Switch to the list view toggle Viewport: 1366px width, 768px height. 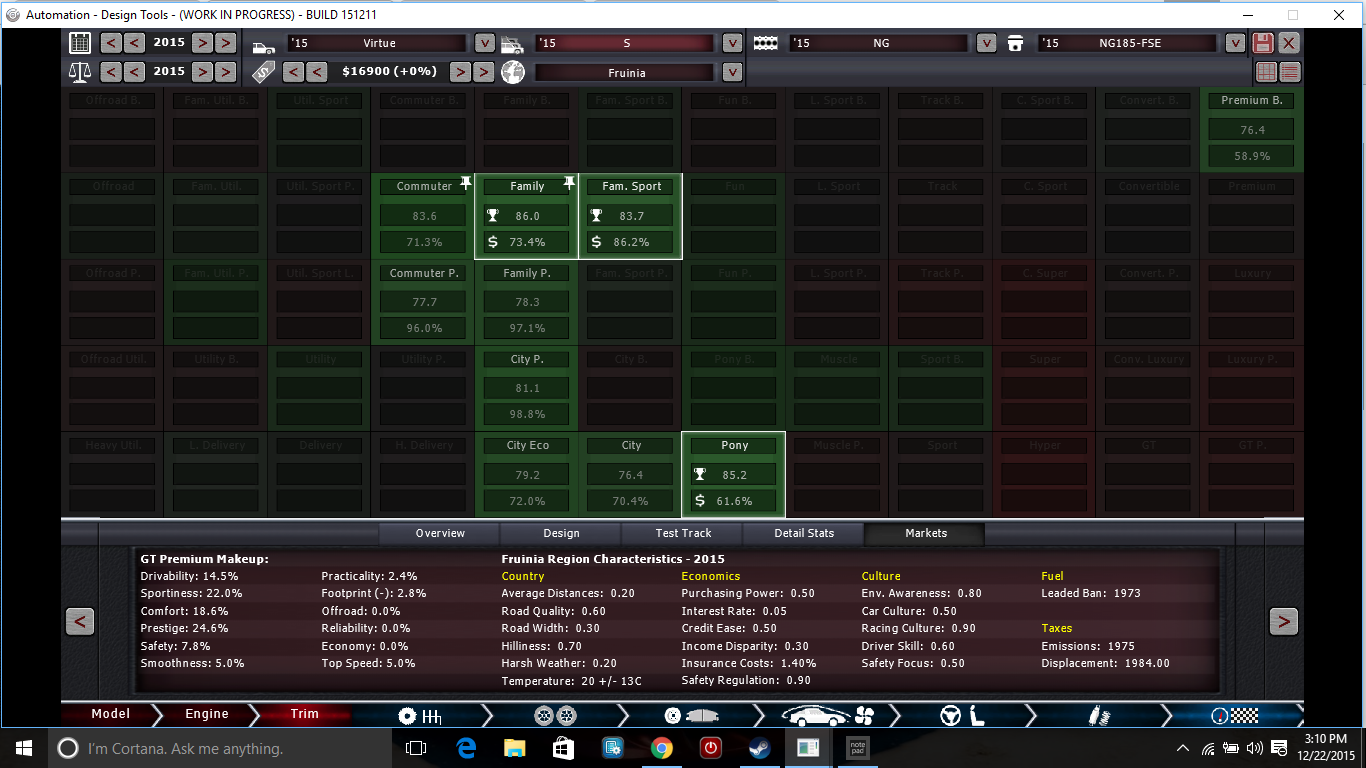1290,72
